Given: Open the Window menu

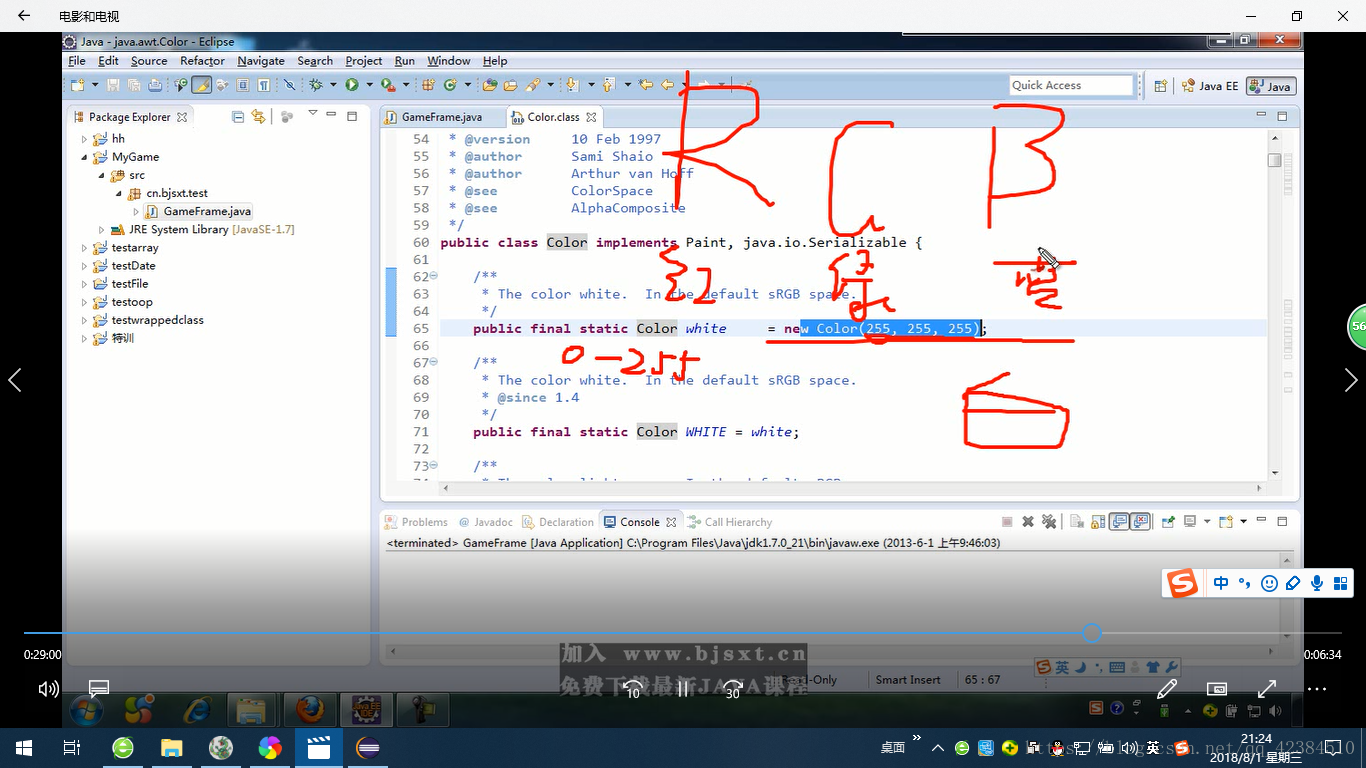Looking at the screenshot, I should (449, 61).
